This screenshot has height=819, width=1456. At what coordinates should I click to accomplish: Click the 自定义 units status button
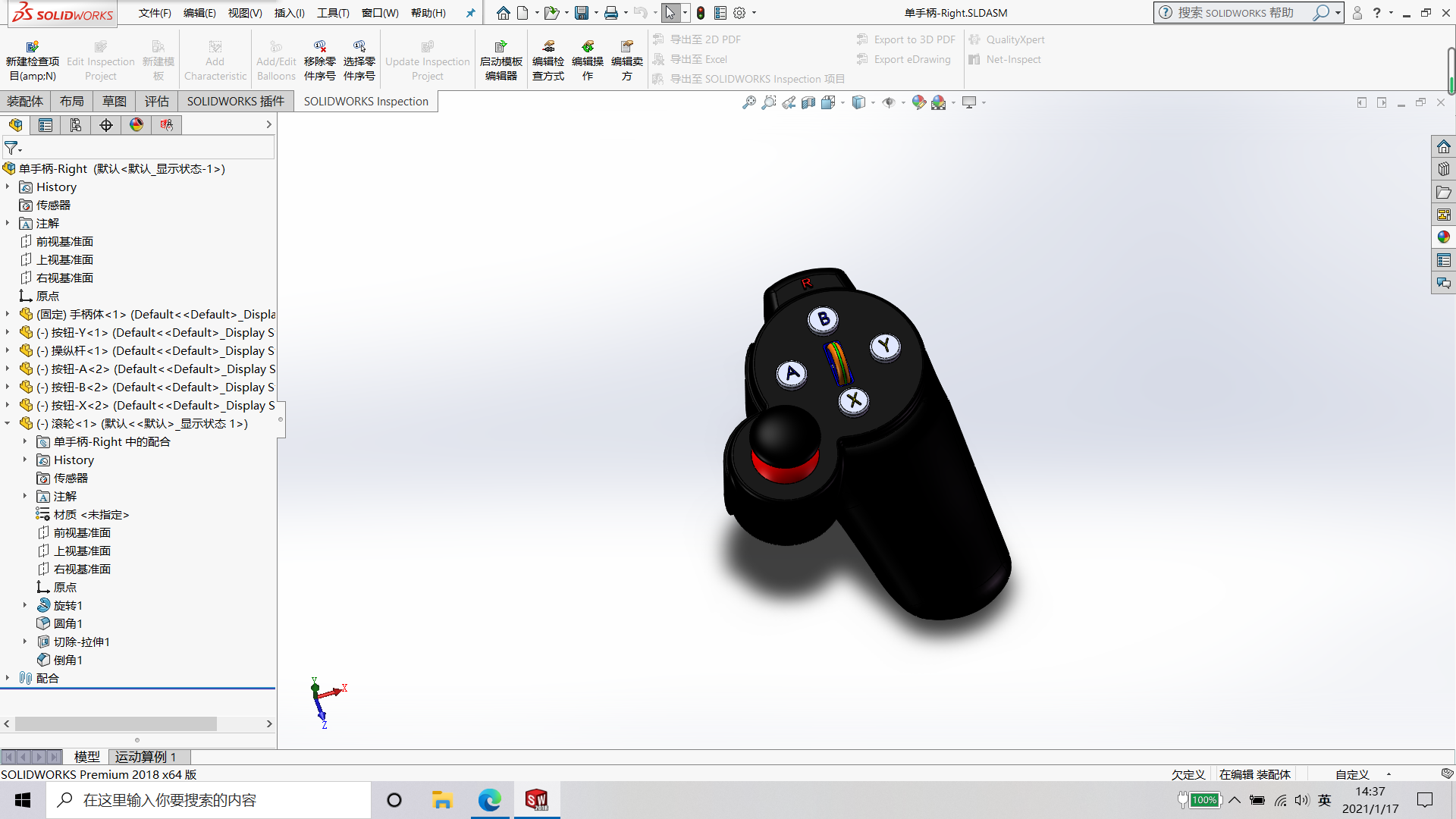coord(1352,774)
